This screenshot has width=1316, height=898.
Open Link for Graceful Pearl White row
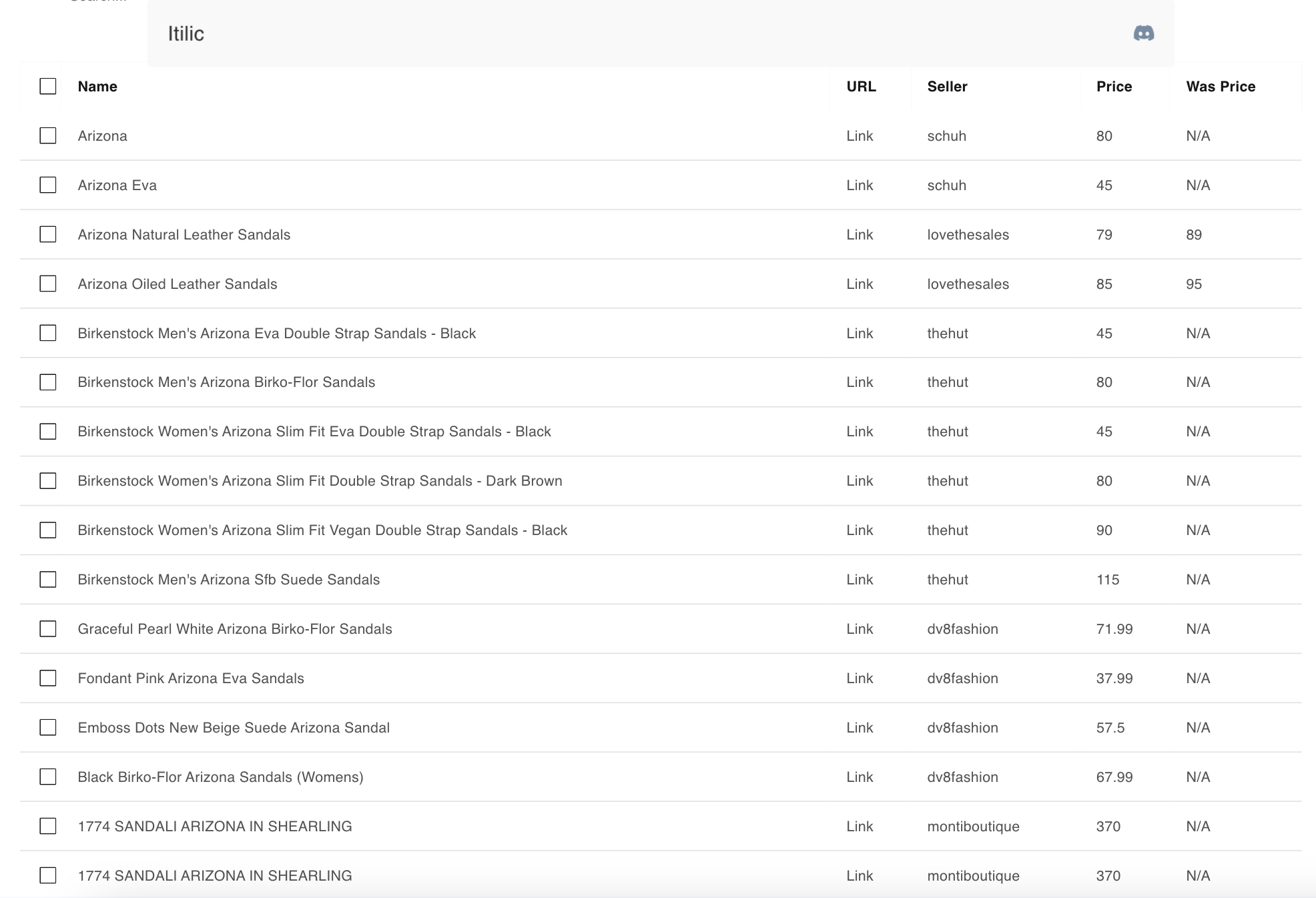click(860, 629)
